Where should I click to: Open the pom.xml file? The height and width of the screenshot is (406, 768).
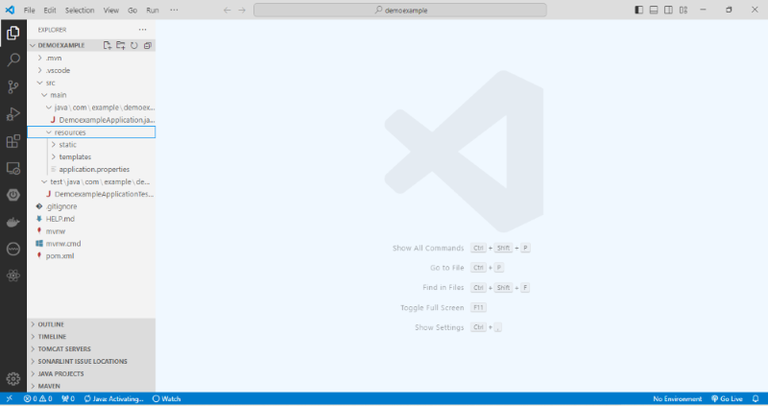92,256
